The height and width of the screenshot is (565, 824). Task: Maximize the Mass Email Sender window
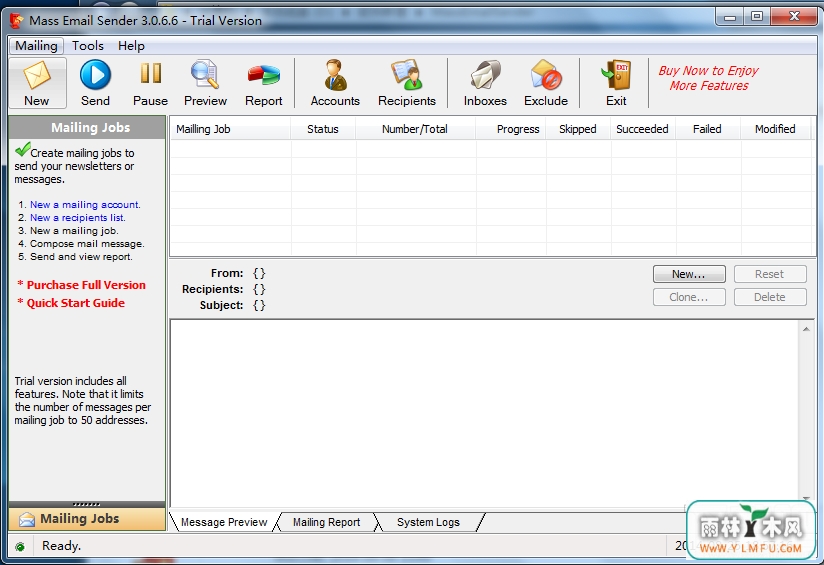757,17
